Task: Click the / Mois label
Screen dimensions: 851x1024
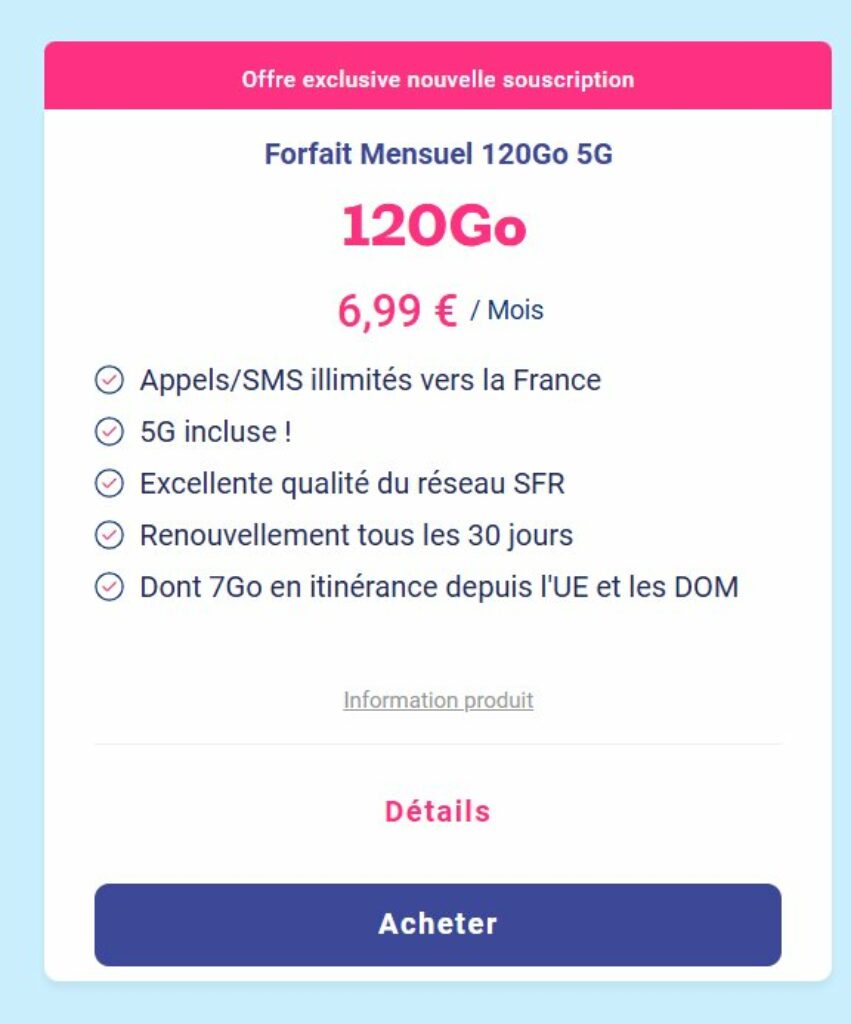Action: pyautogui.click(x=507, y=310)
